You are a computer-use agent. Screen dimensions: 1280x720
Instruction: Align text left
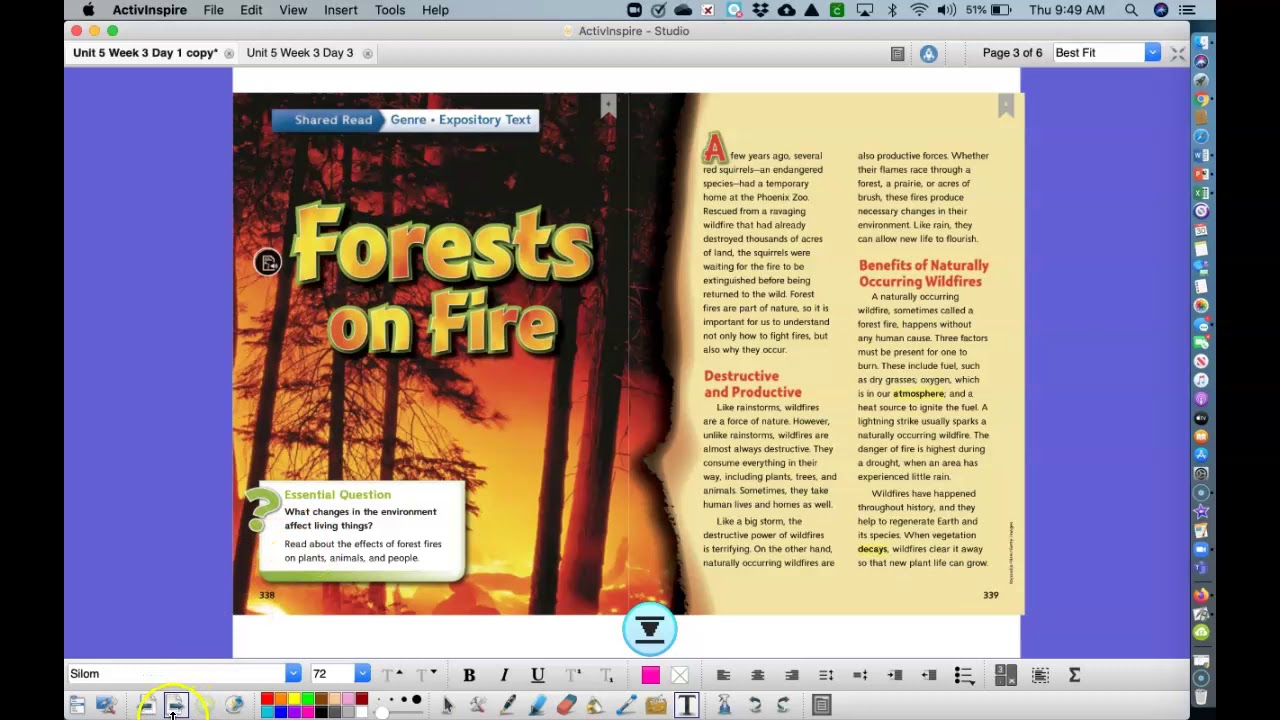point(723,675)
